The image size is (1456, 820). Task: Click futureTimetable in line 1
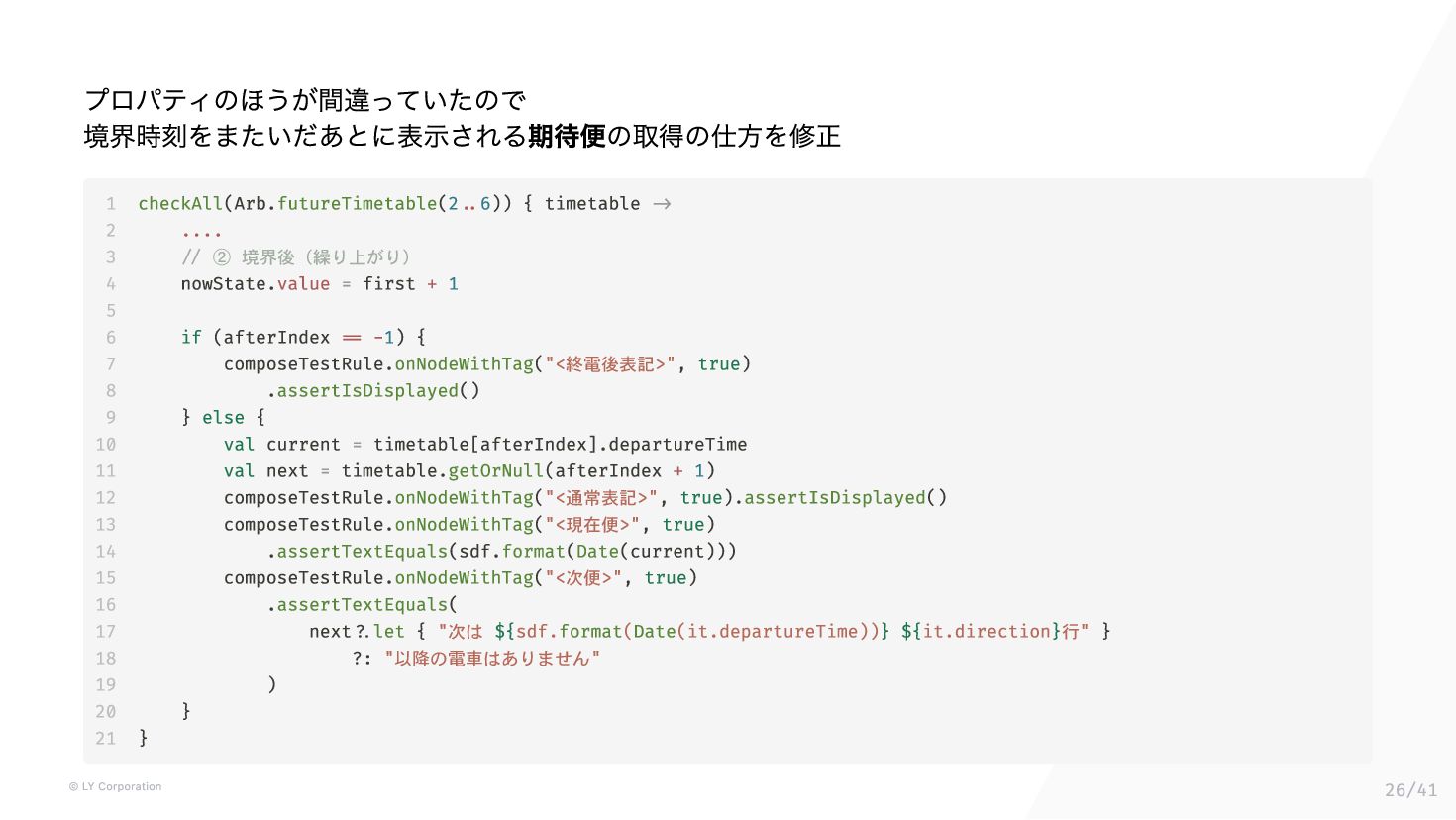[x=357, y=204]
